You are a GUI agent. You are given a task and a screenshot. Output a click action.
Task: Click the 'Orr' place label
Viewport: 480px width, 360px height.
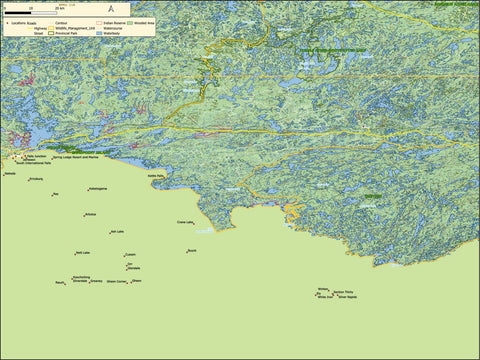pos(130,264)
